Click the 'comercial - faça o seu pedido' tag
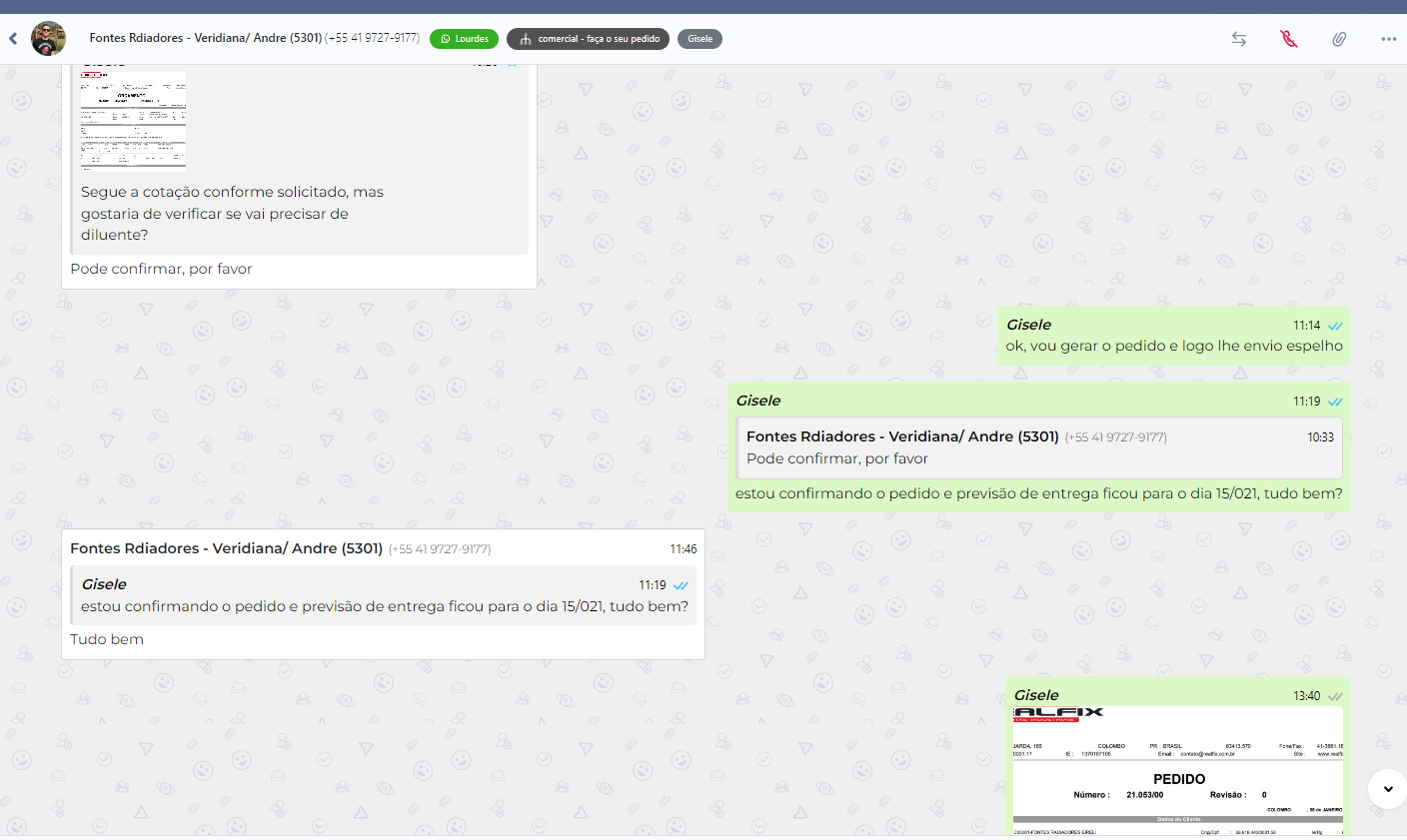 [588, 39]
